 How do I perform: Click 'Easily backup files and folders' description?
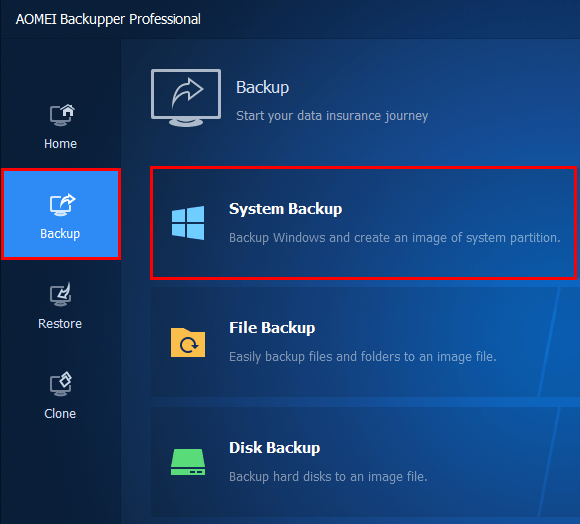pos(362,357)
